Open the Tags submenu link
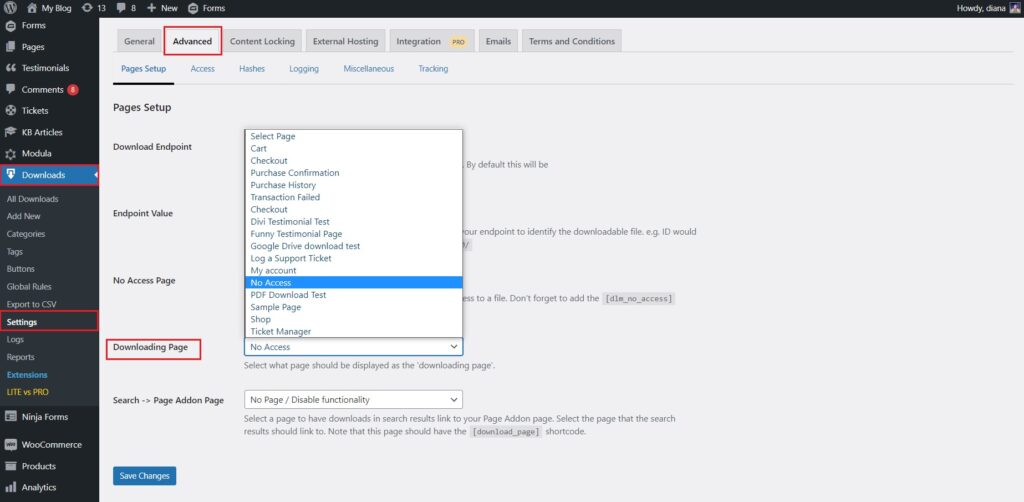This screenshot has width=1024, height=502. tap(15, 251)
